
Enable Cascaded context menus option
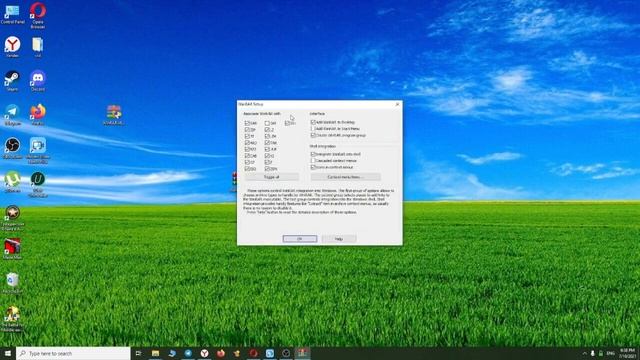click(x=313, y=160)
